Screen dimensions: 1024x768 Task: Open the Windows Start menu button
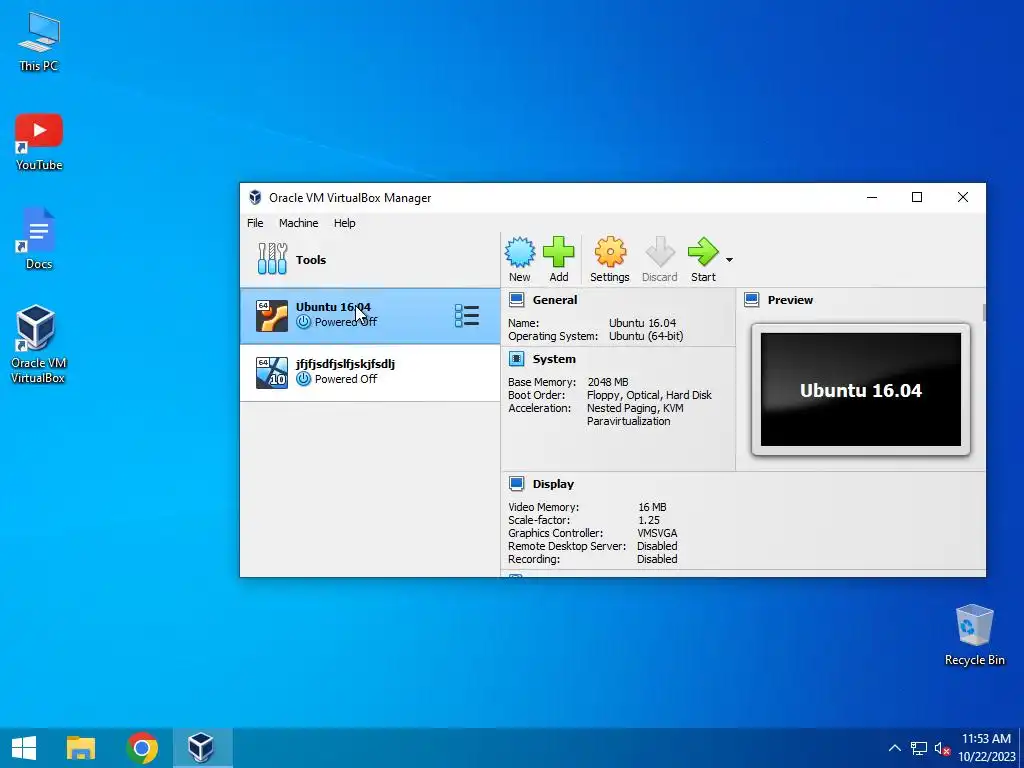[24, 748]
